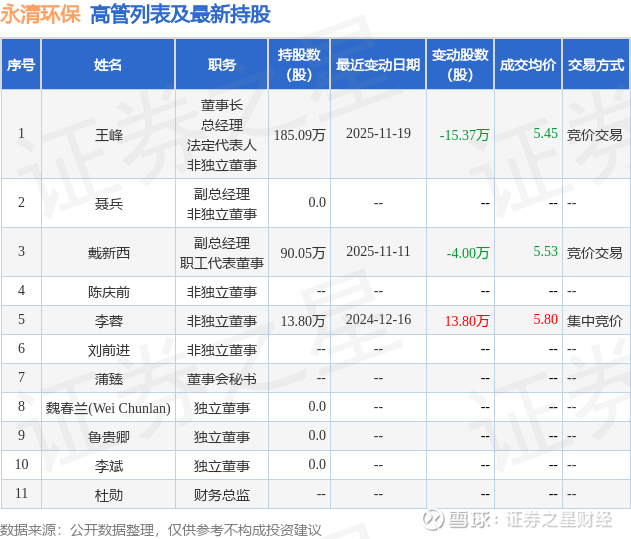This screenshot has height=539, width=631.
Task: Click the 高管列表及最新持股 heading
Action: [180, 15]
